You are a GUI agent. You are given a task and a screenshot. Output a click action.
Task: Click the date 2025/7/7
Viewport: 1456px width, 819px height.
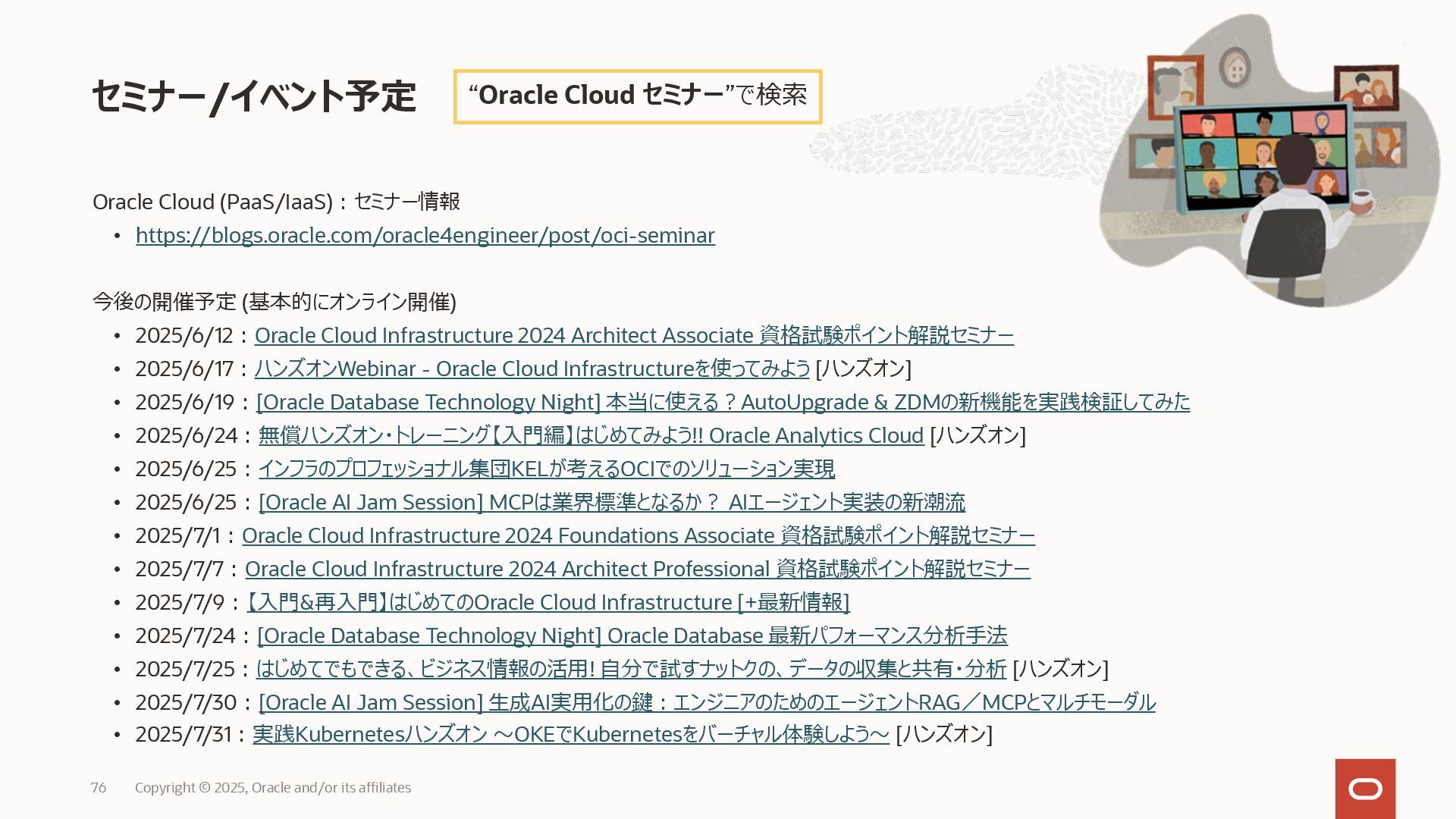click(180, 569)
